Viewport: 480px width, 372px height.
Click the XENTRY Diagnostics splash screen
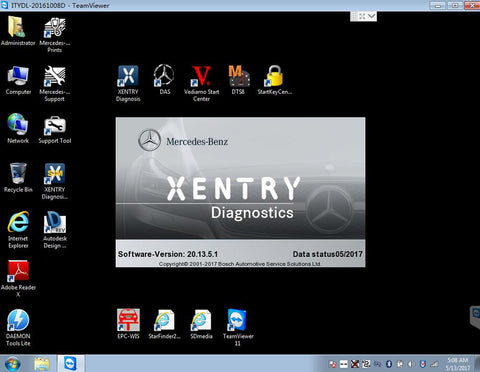tap(240, 192)
